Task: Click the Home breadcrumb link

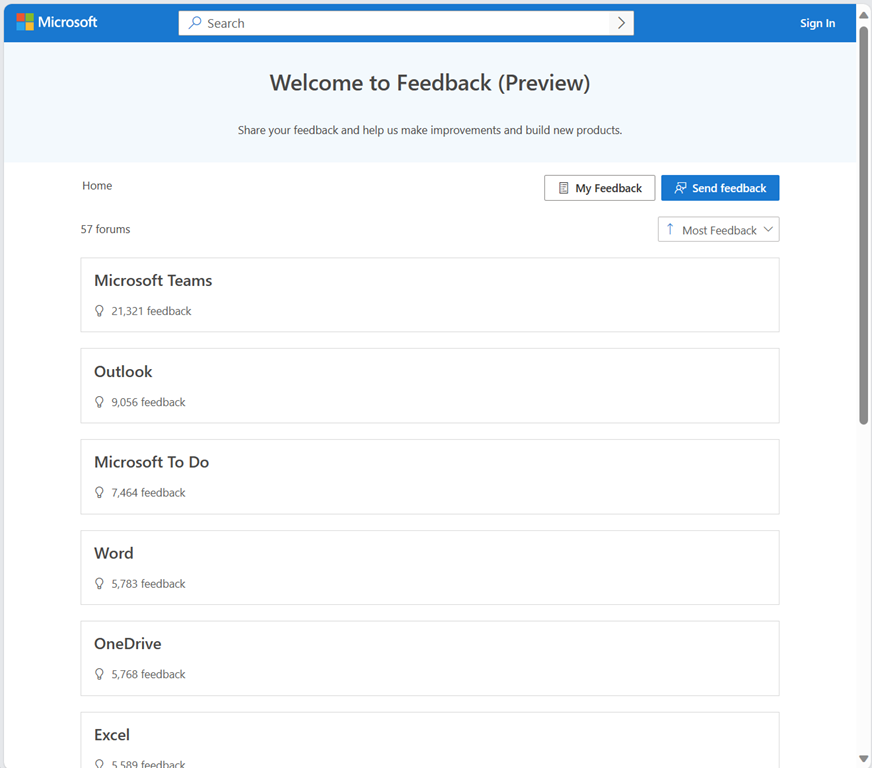Action: (97, 186)
